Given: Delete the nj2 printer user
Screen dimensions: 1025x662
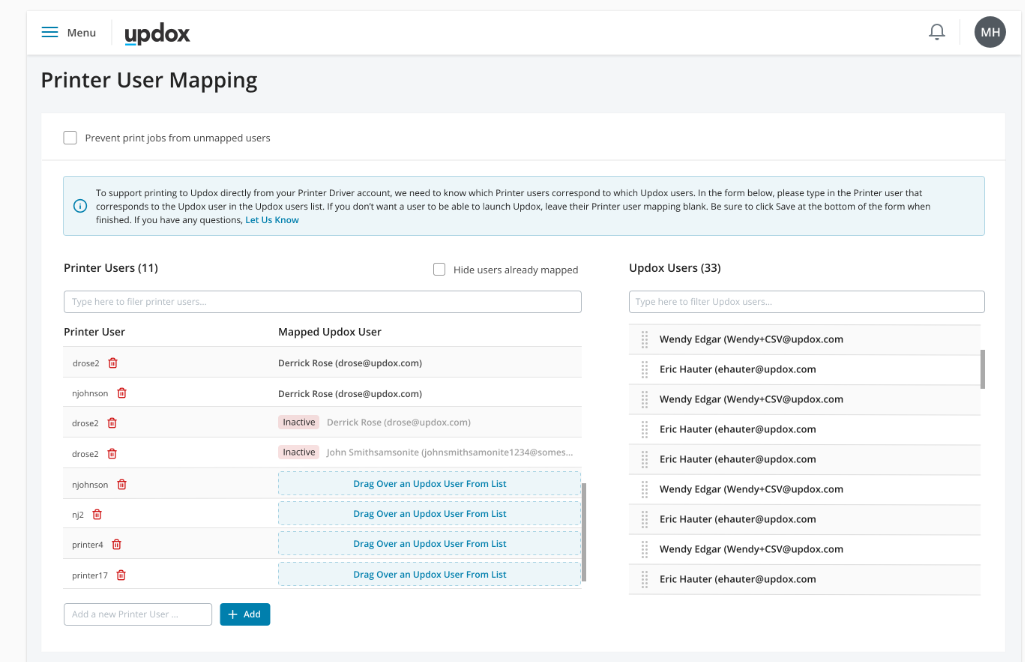Looking at the screenshot, I should (x=97, y=514).
